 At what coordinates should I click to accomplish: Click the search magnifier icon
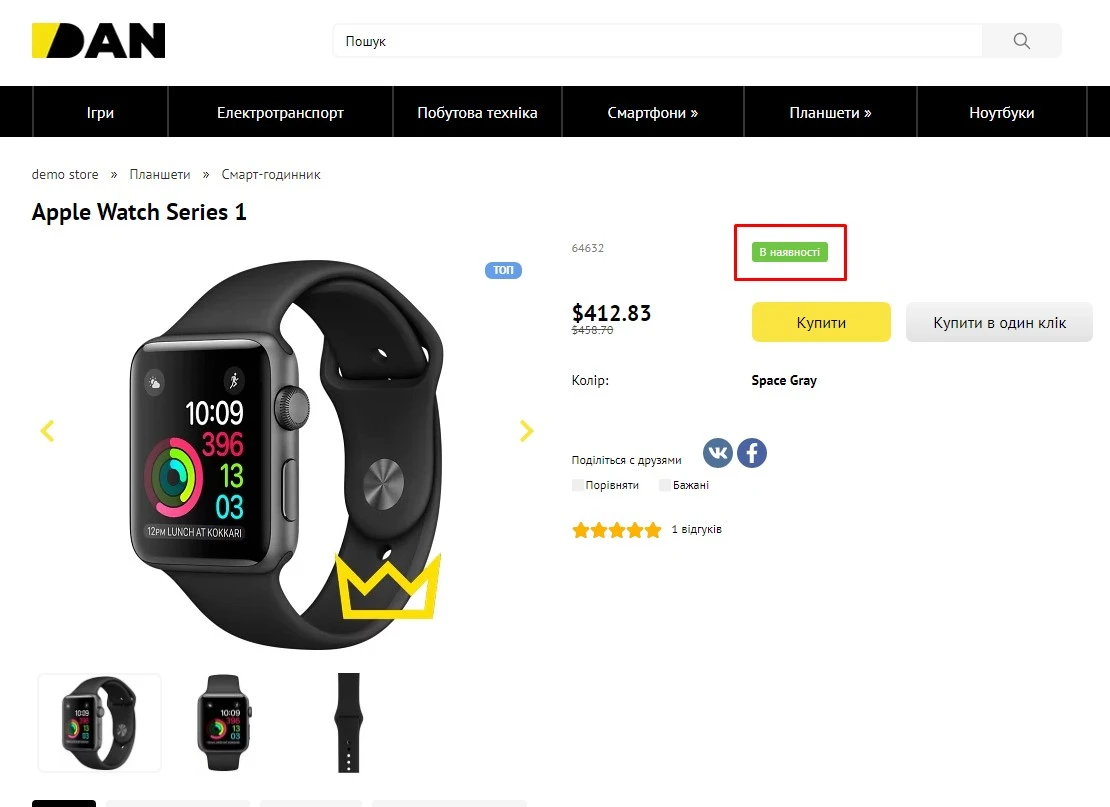[1021, 41]
